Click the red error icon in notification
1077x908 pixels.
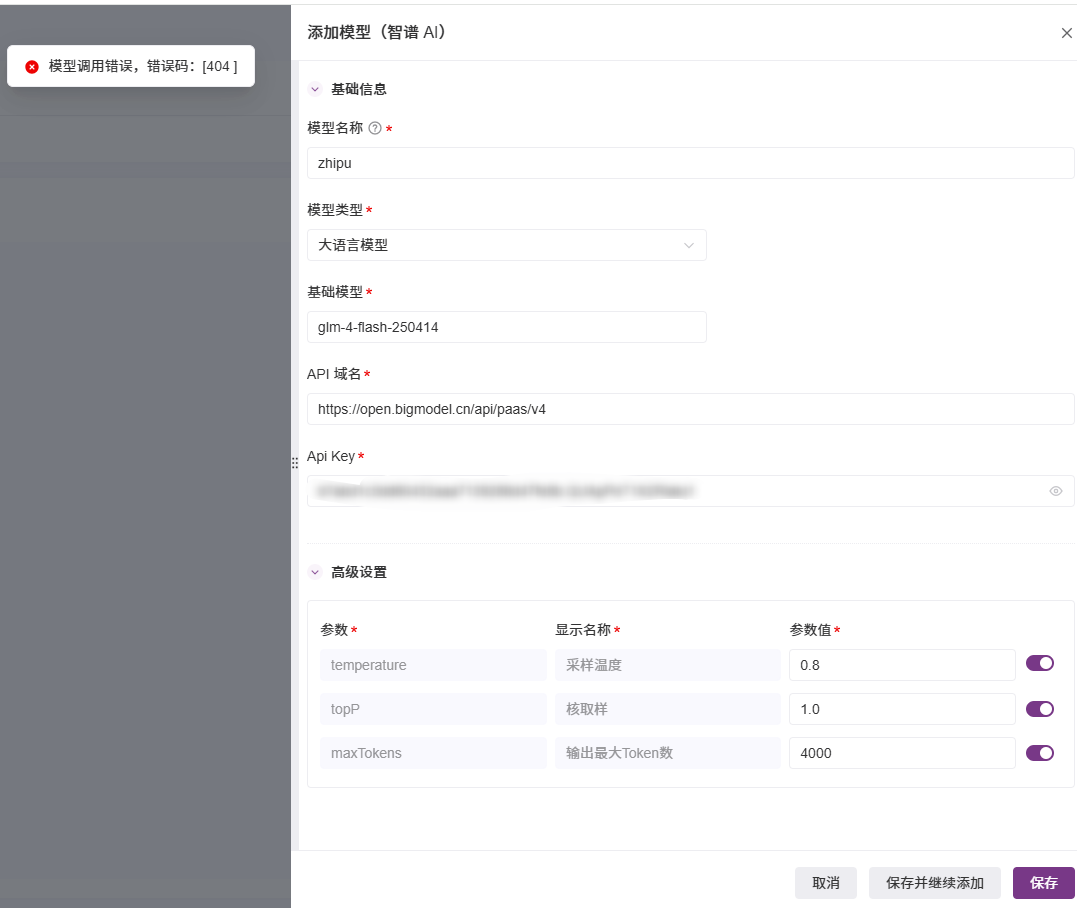pos(32,66)
